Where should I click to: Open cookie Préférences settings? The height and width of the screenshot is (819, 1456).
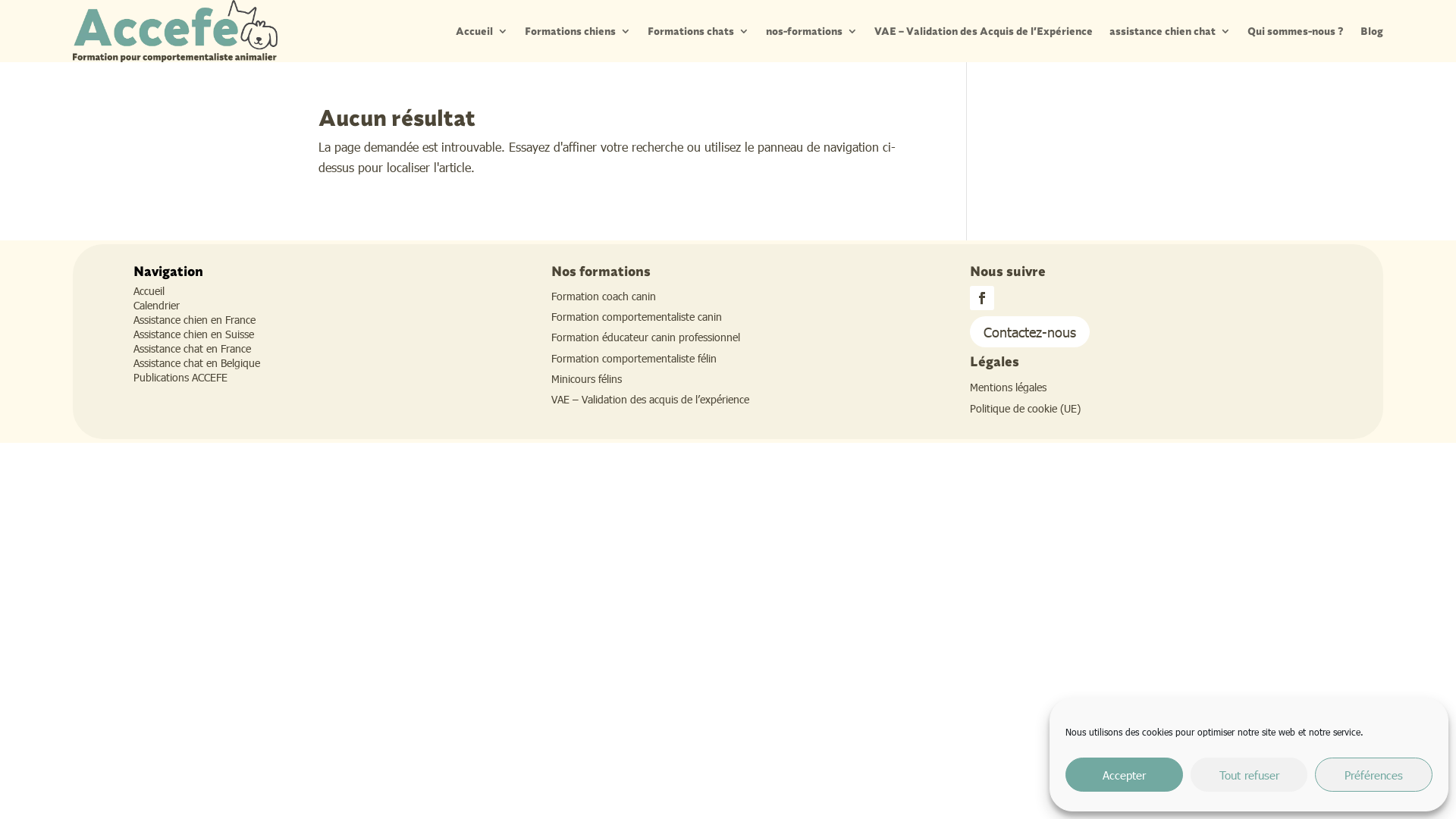pos(1373,774)
